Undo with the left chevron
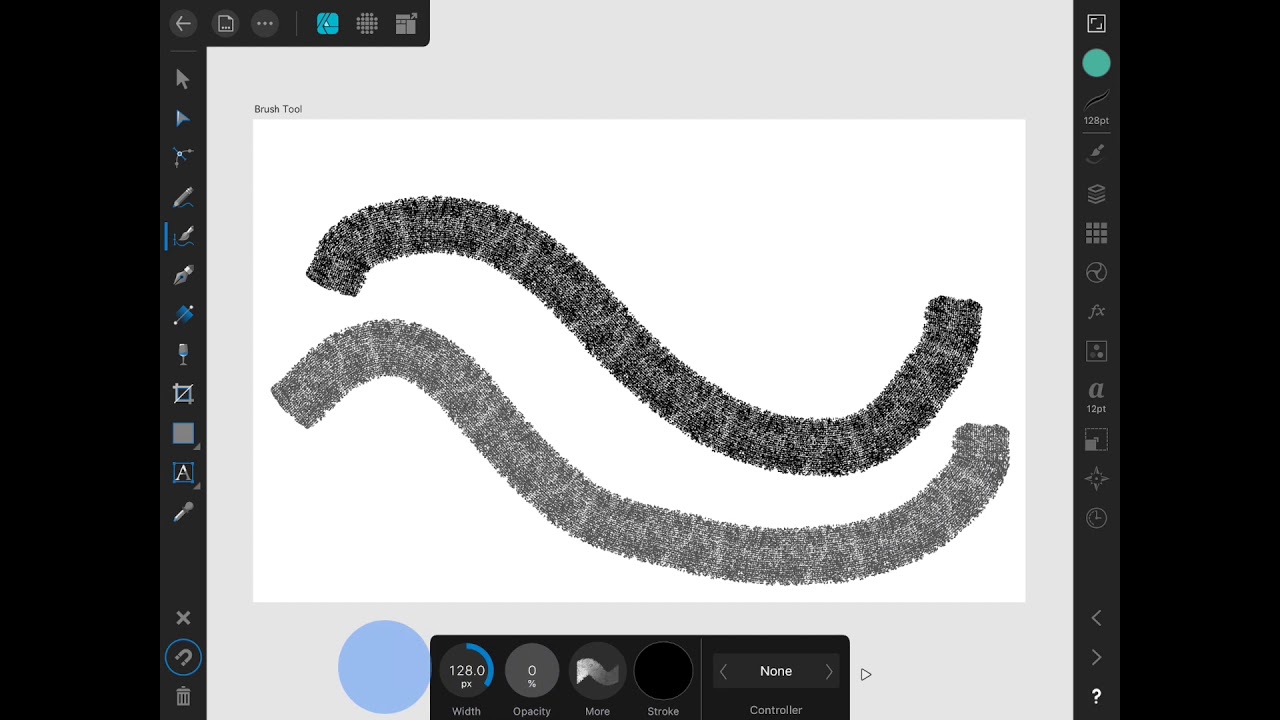This screenshot has height=720, width=1280. point(1097,618)
